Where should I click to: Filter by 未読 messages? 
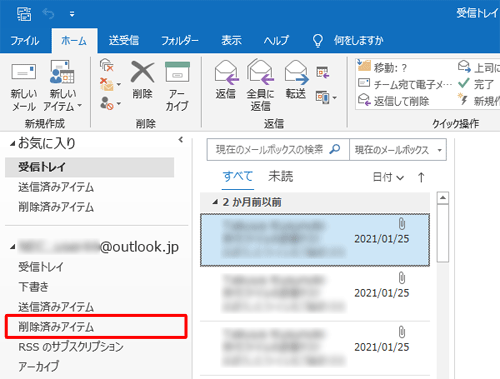(281, 176)
